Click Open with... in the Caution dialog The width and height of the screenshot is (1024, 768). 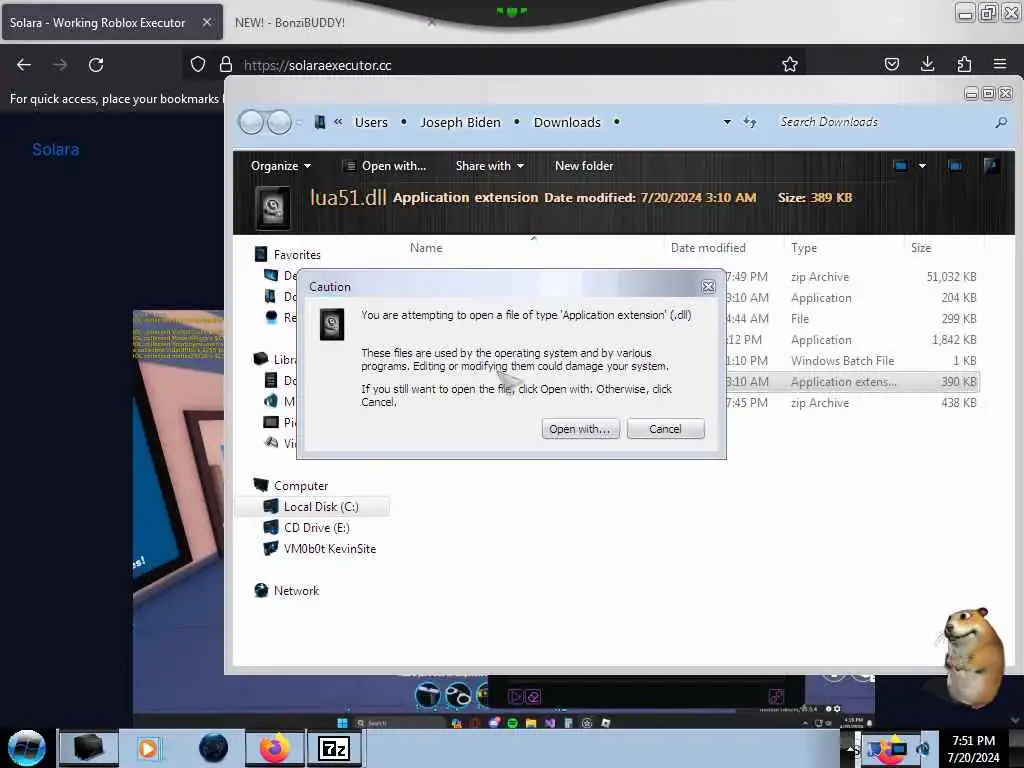pos(580,429)
